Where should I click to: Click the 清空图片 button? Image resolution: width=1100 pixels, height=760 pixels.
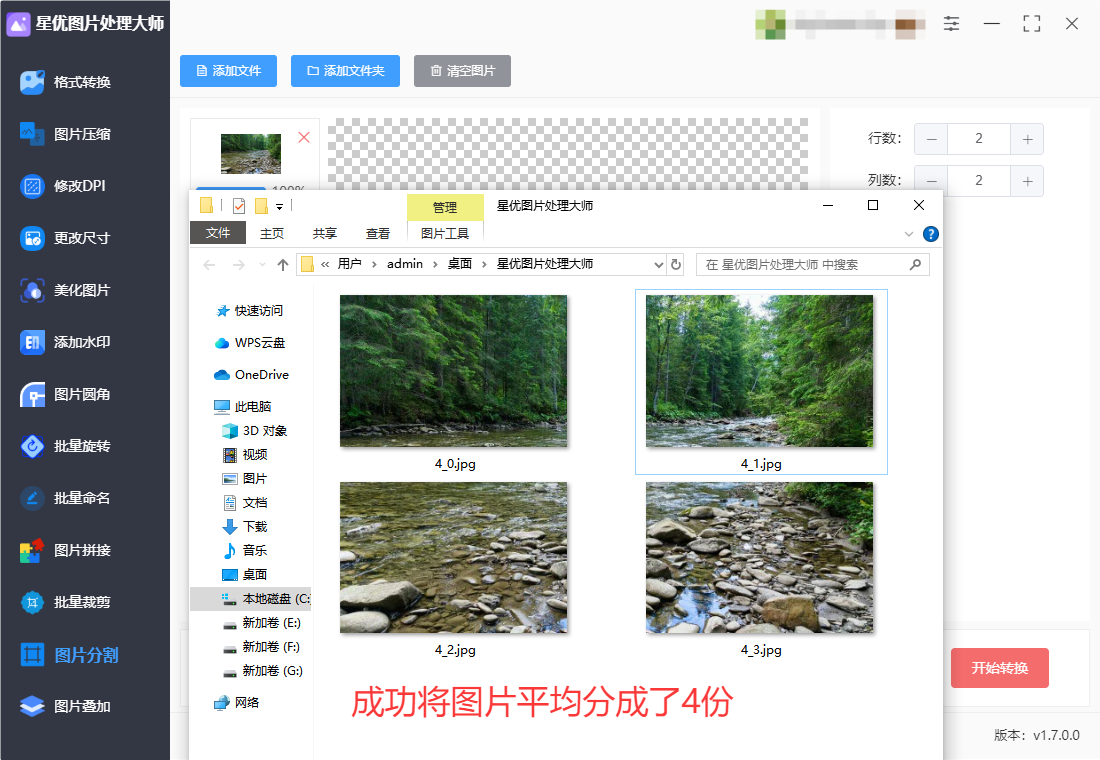[462, 71]
